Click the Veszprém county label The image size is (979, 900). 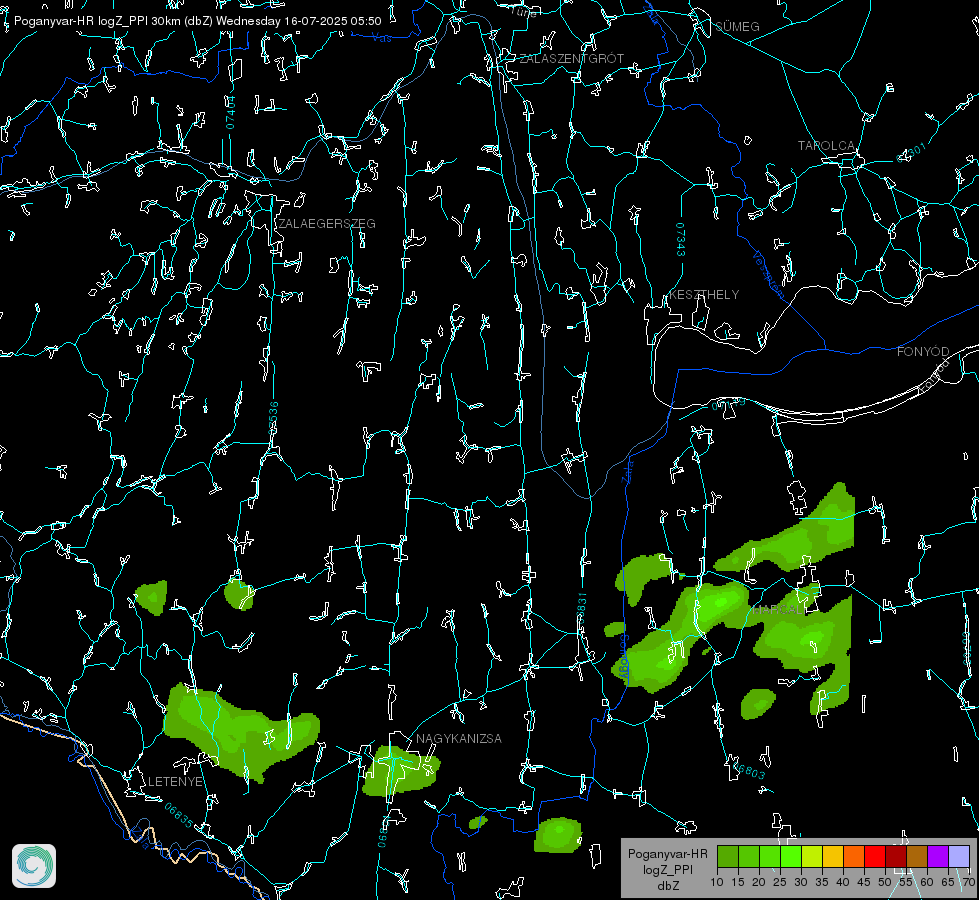click(x=768, y=274)
